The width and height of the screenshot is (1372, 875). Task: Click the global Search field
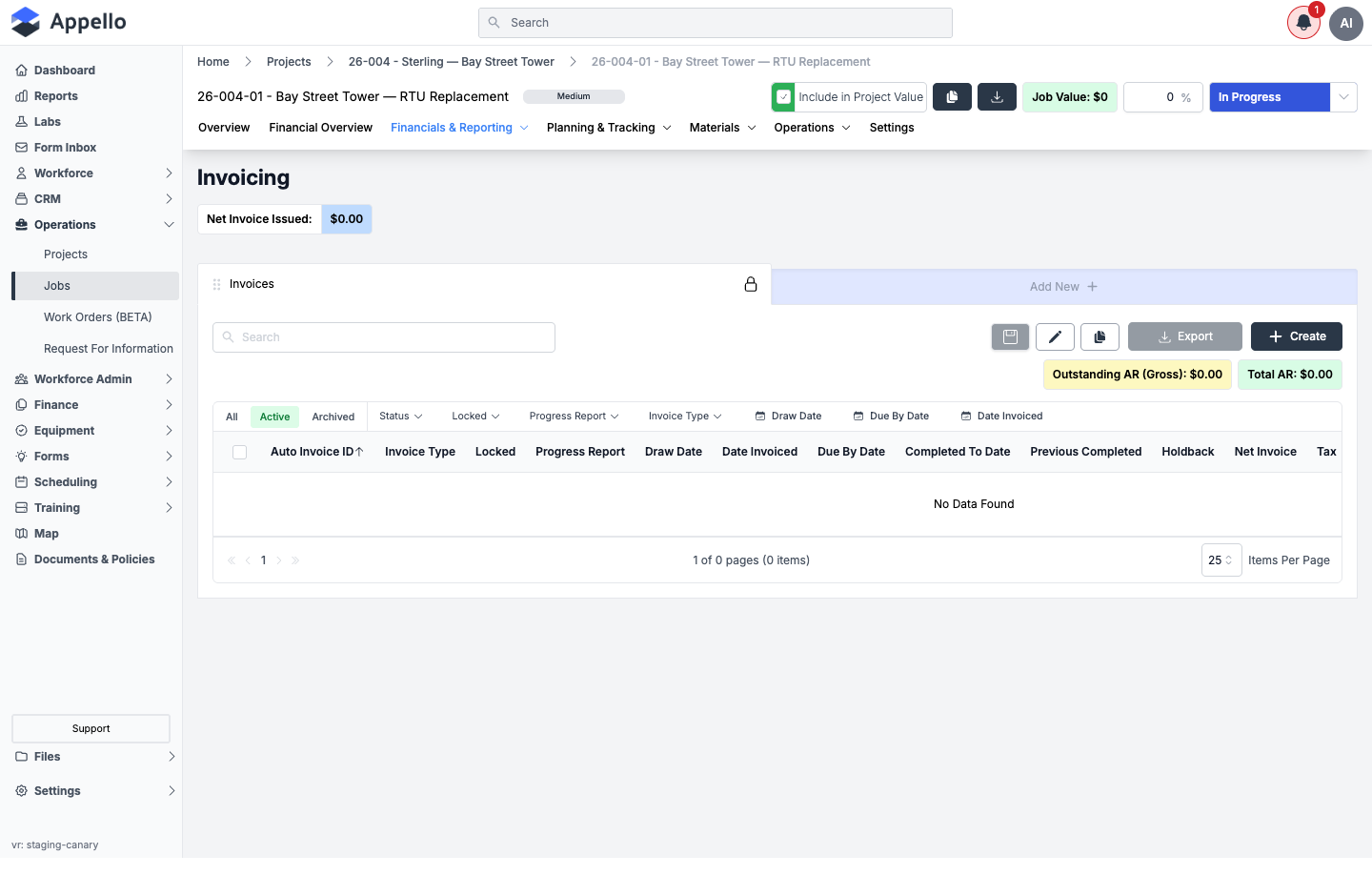click(716, 23)
